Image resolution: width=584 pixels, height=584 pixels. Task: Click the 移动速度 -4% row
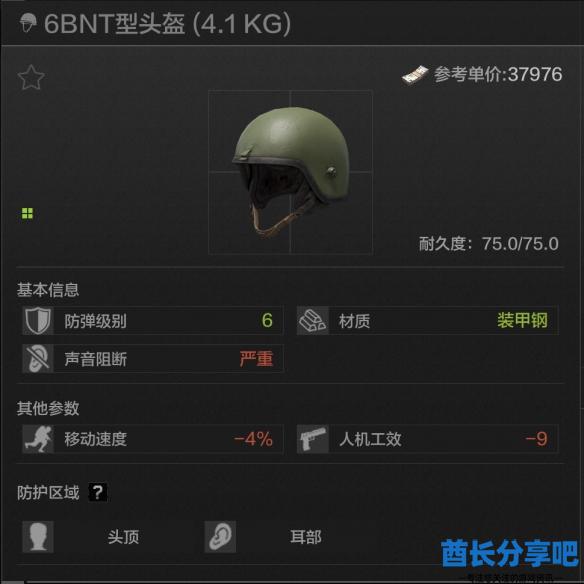[153, 439]
